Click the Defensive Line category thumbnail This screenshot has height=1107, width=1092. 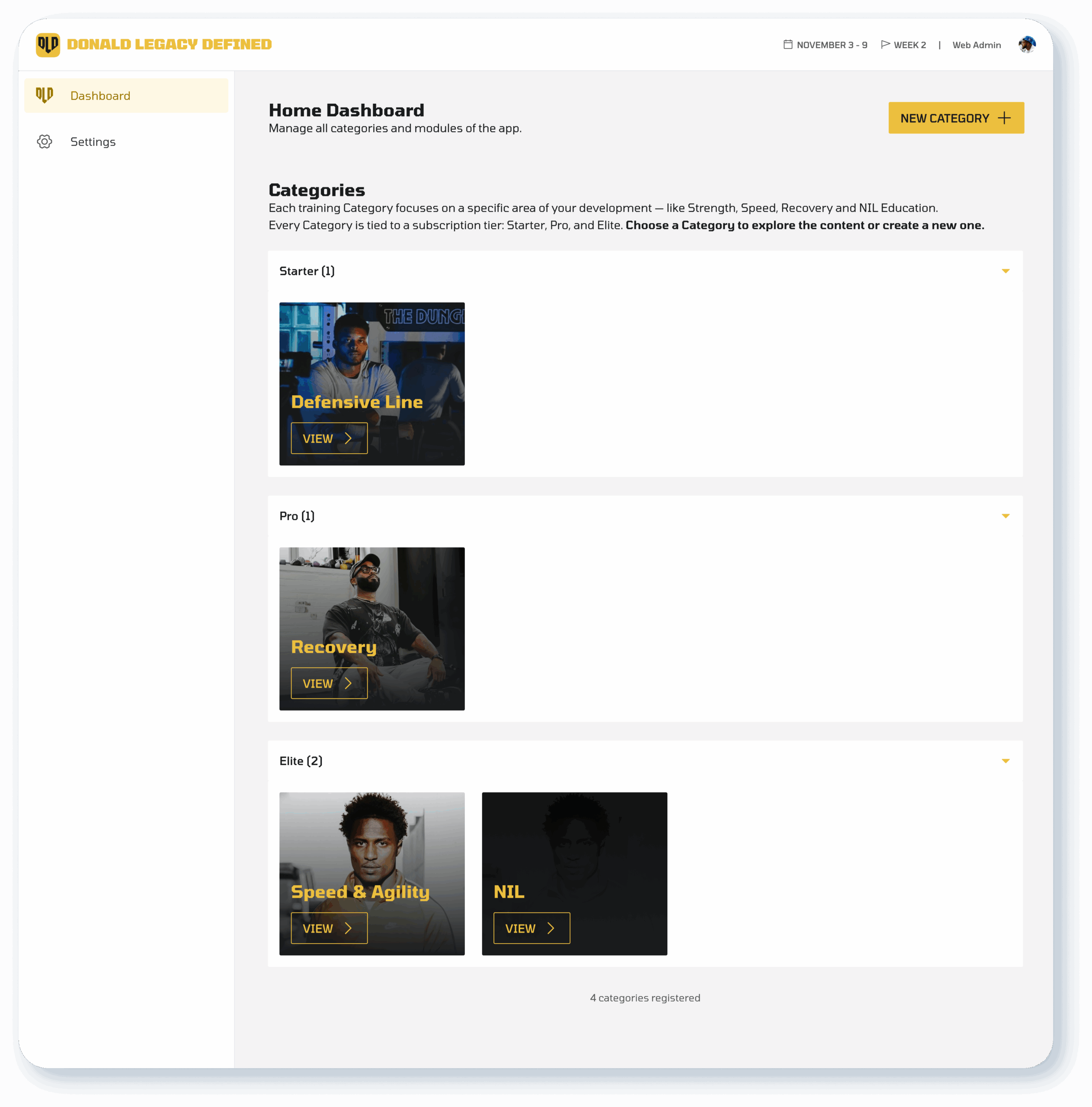[372, 349]
